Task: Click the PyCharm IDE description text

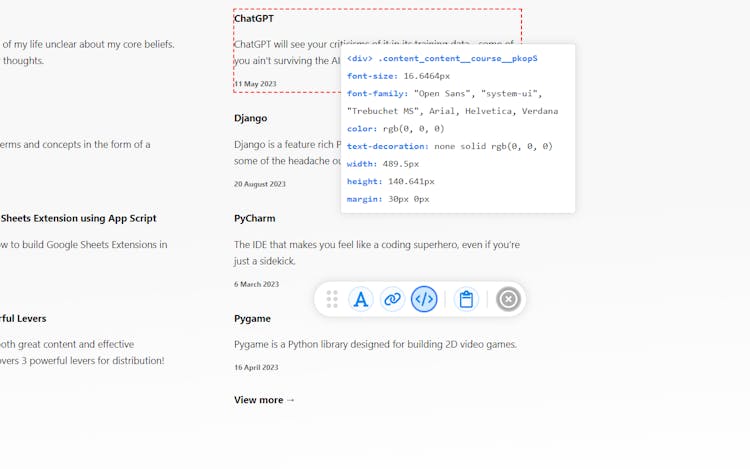Action: point(376,253)
